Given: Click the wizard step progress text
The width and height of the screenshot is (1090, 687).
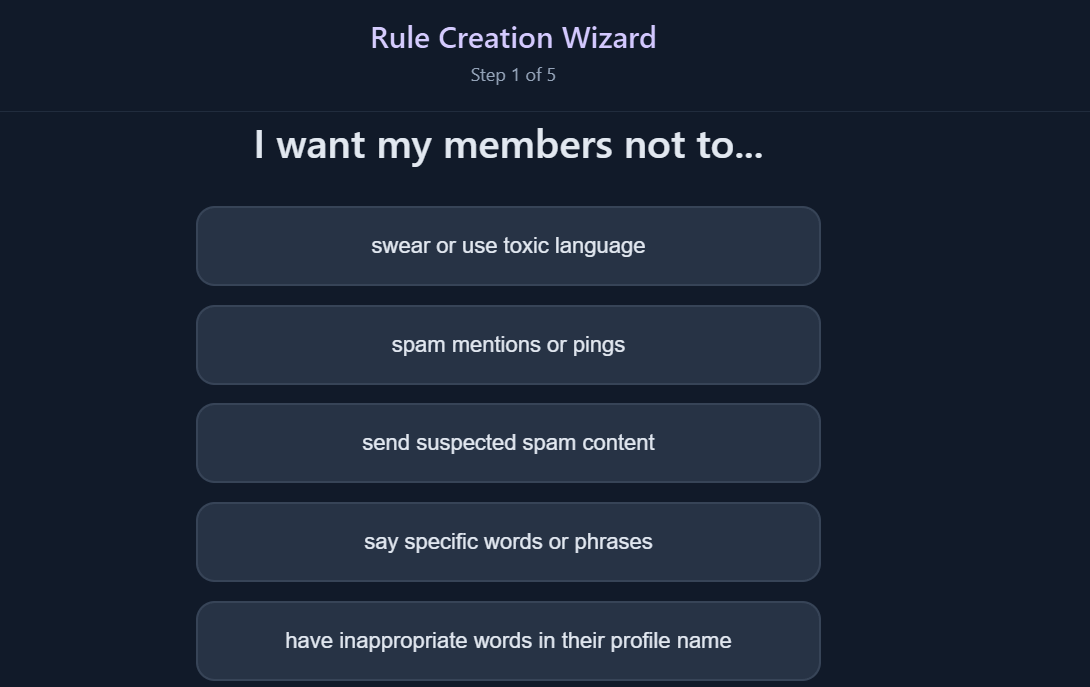Looking at the screenshot, I should coord(513,75).
